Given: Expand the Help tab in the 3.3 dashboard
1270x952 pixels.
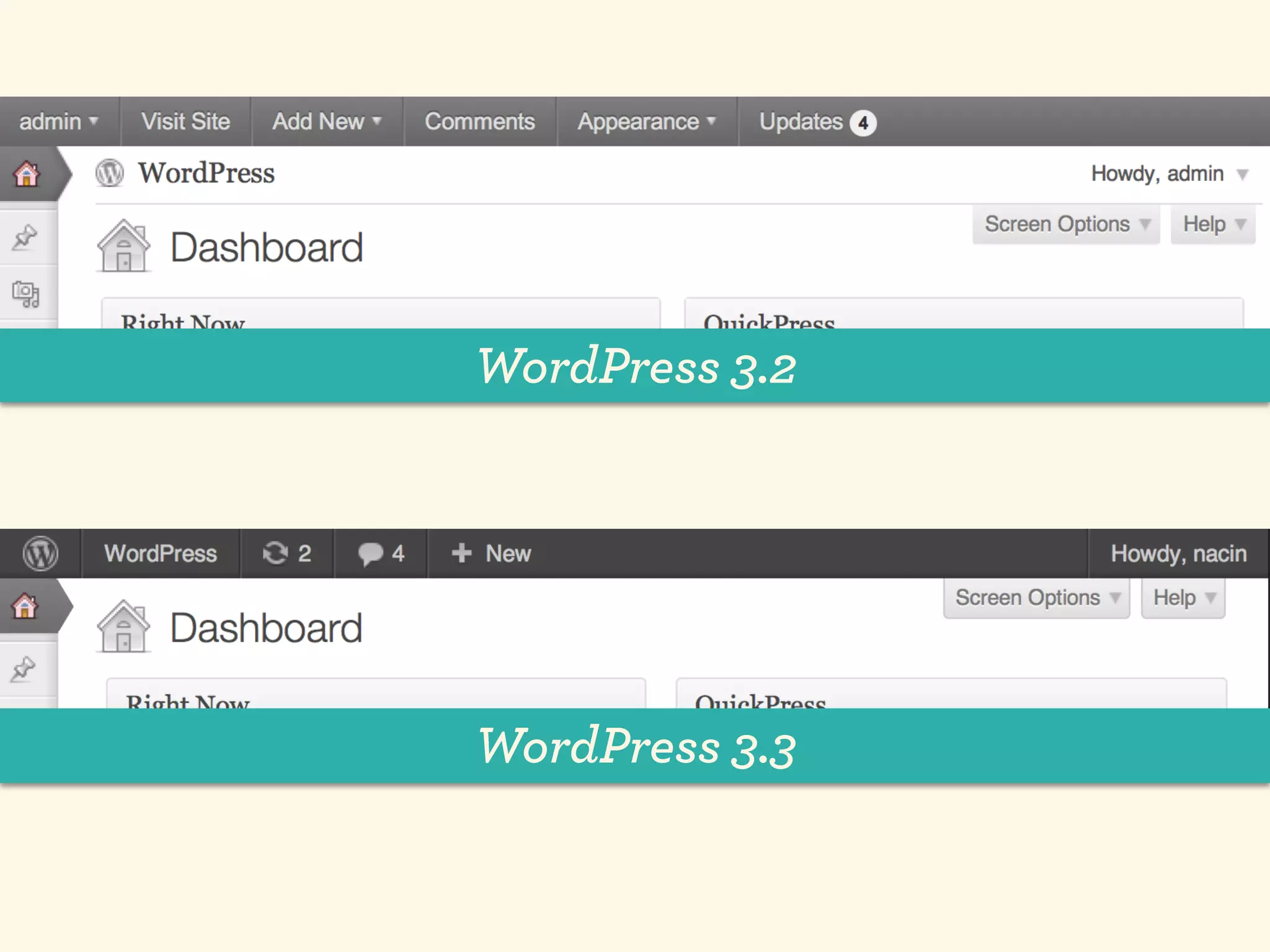Looking at the screenshot, I should click(x=1183, y=598).
